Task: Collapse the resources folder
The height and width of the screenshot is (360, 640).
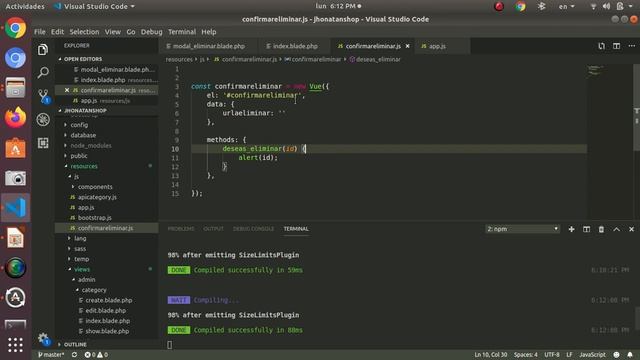Action: tap(84, 166)
